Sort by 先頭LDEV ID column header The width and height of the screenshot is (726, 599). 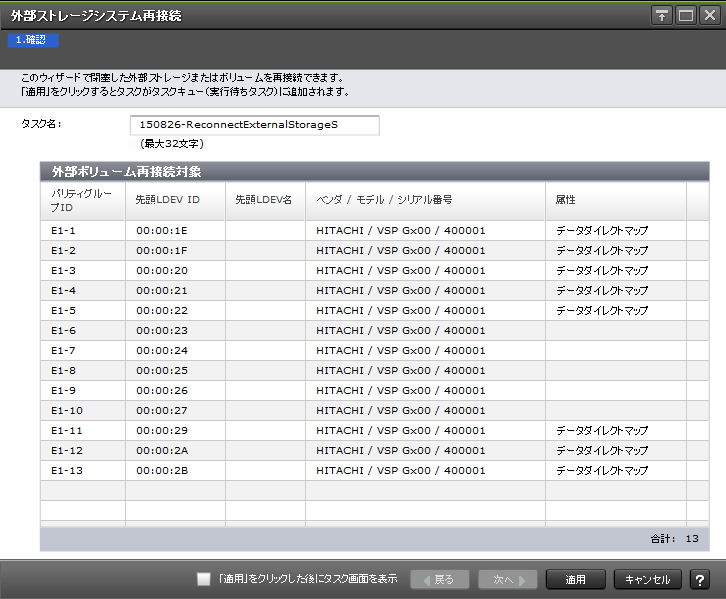tap(174, 200)
